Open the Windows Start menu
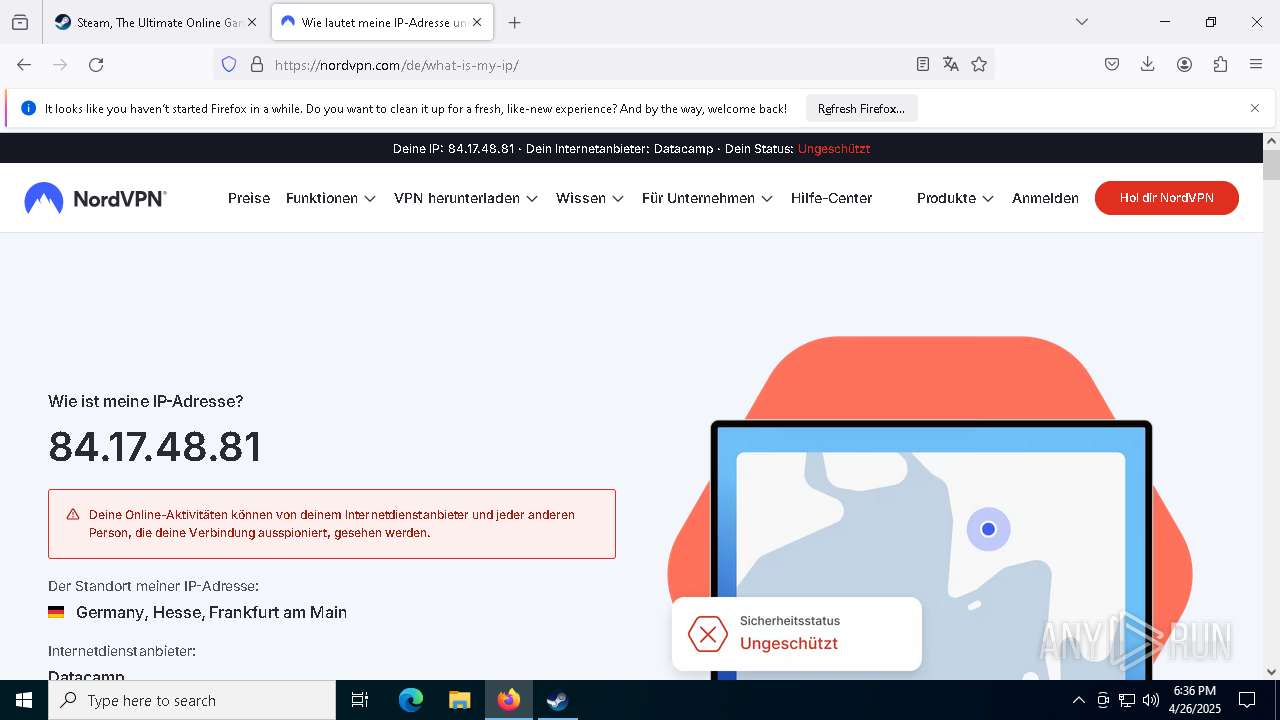 (24, 700)
